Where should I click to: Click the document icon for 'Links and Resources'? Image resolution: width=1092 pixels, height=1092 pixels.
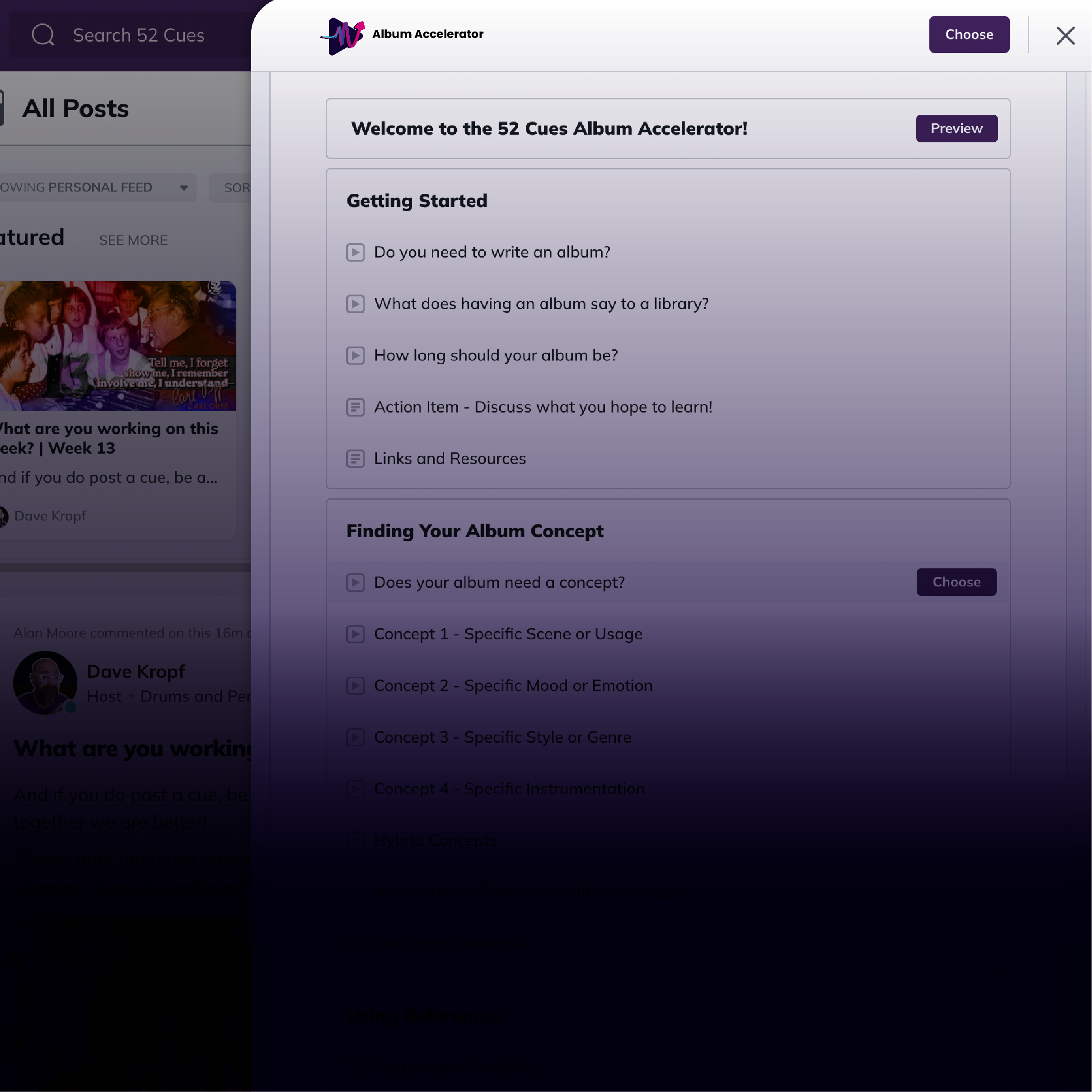[x=355, y=459]
